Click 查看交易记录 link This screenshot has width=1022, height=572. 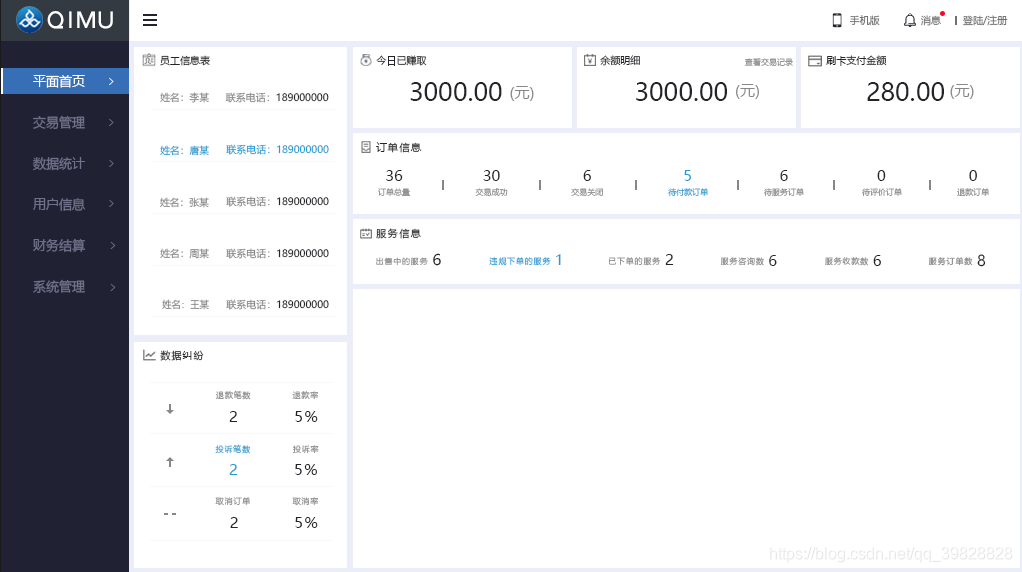tap(768, 63)
